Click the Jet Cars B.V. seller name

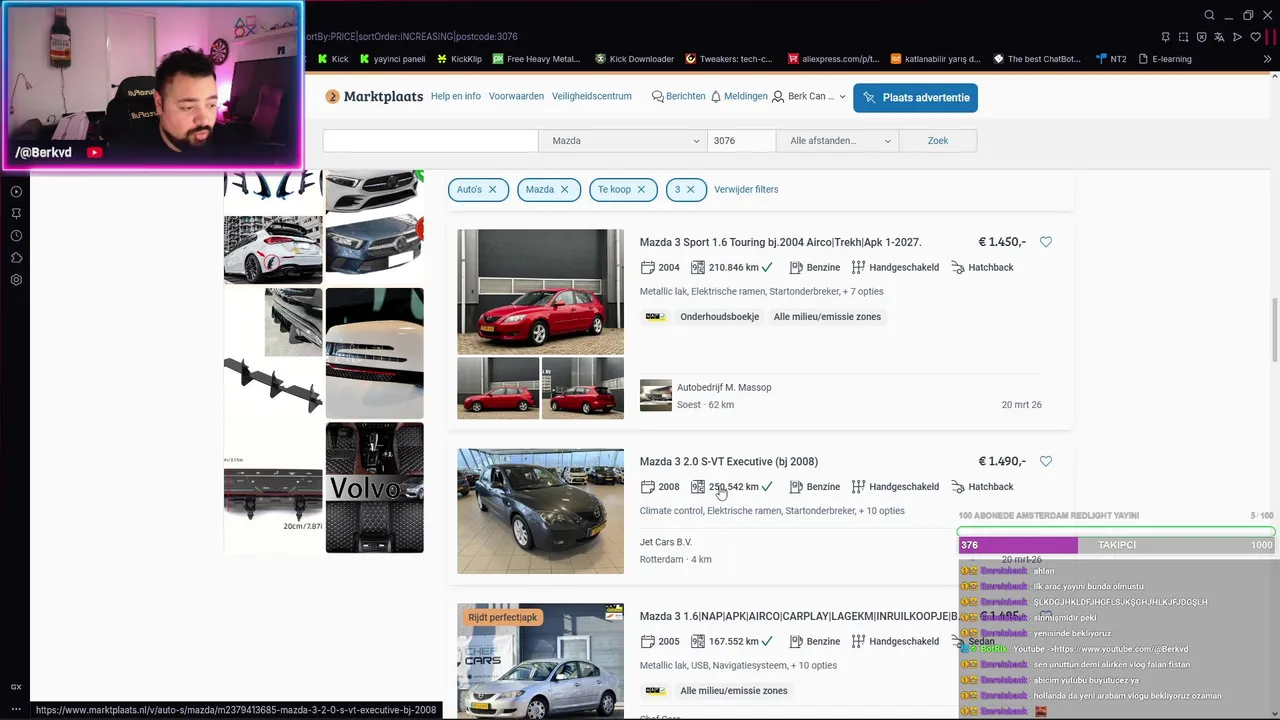point(666,542)
